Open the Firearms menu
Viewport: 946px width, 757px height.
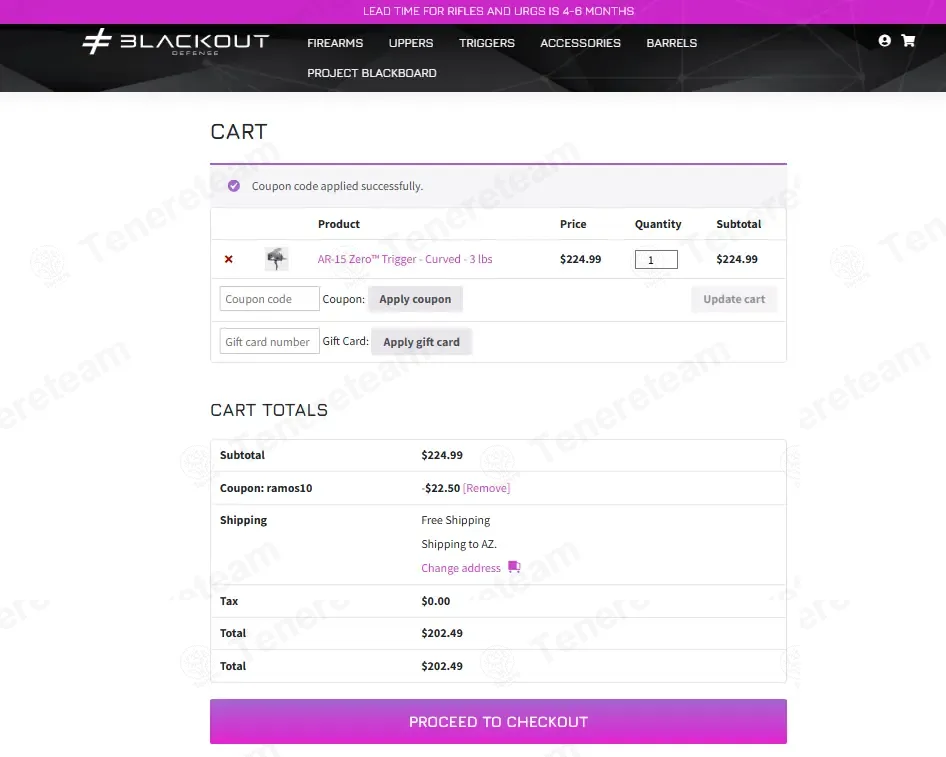[x=335, y=43]
